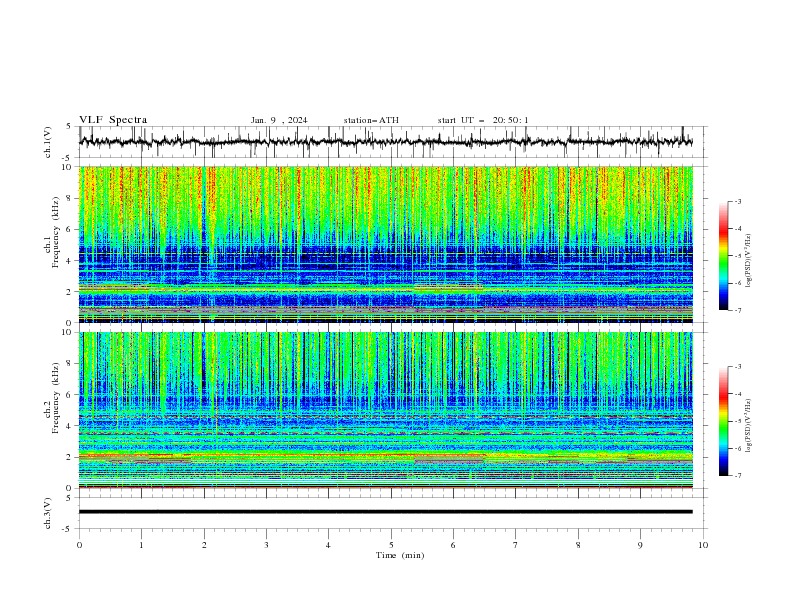792x612 pixels.
Task: Click the '5' tick on the time axis
Action: (391, 545)
